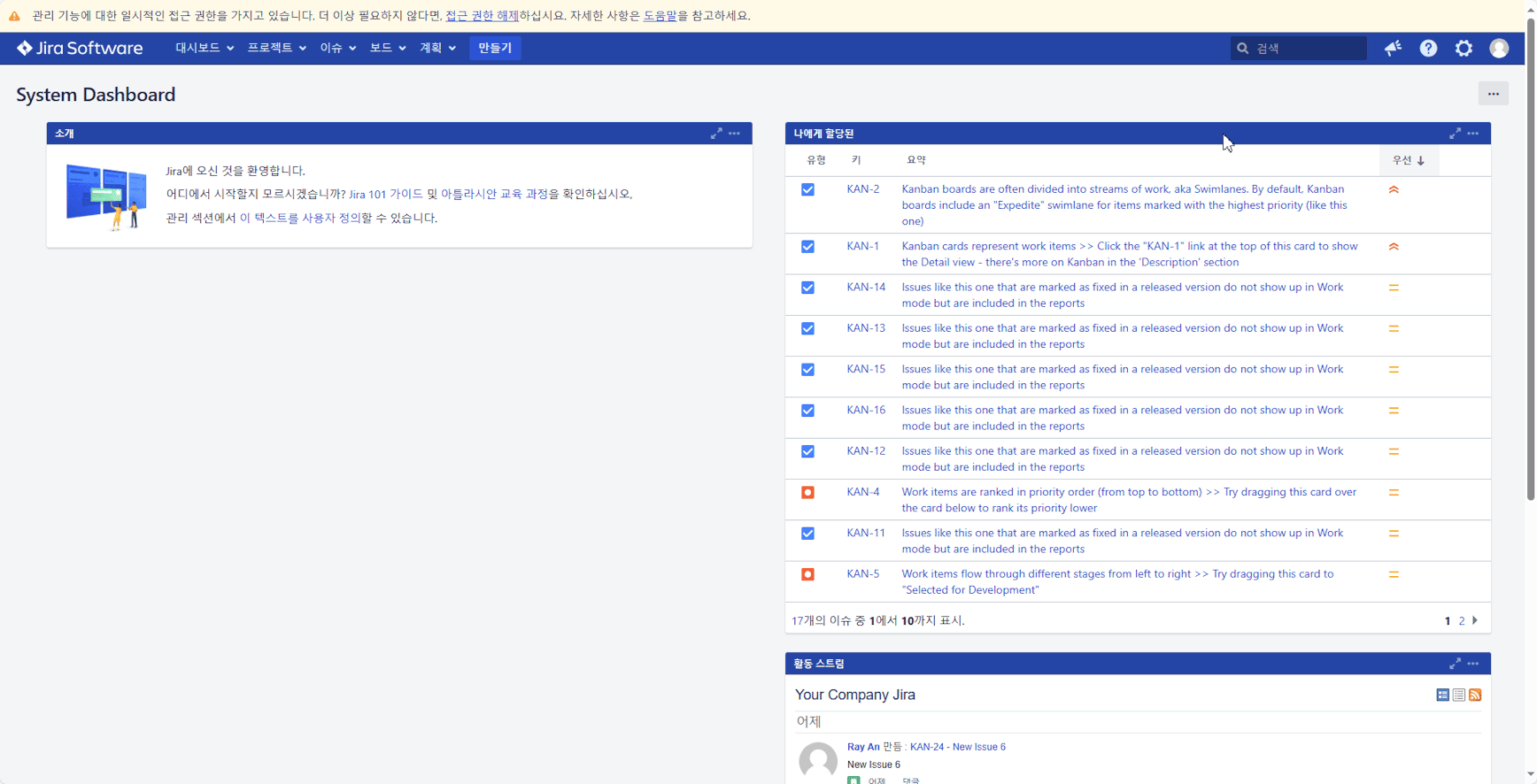1537x784 pixels.
Task: Expand the 보드 menu
Action: (388, 48)
